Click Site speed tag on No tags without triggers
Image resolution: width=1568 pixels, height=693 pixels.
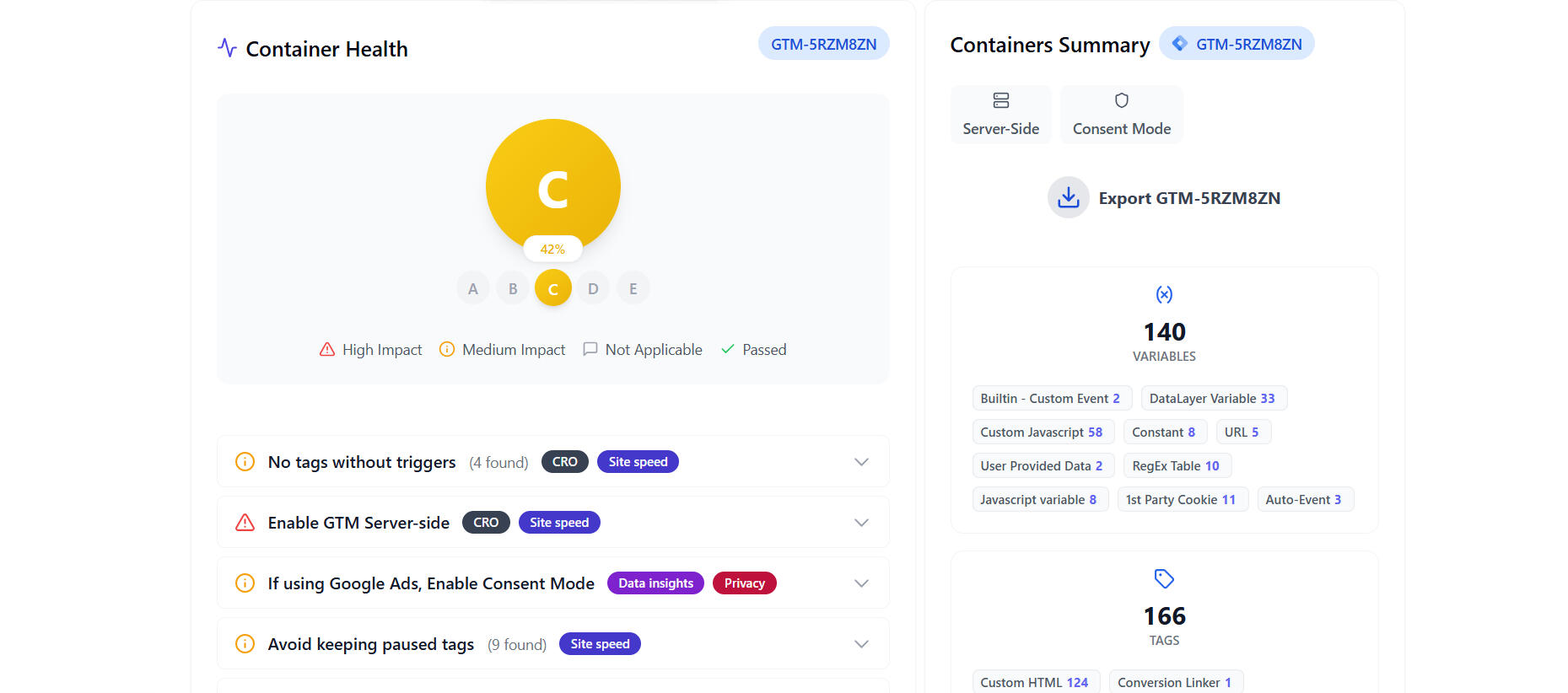pyautogui.click(x=638, y=462)
